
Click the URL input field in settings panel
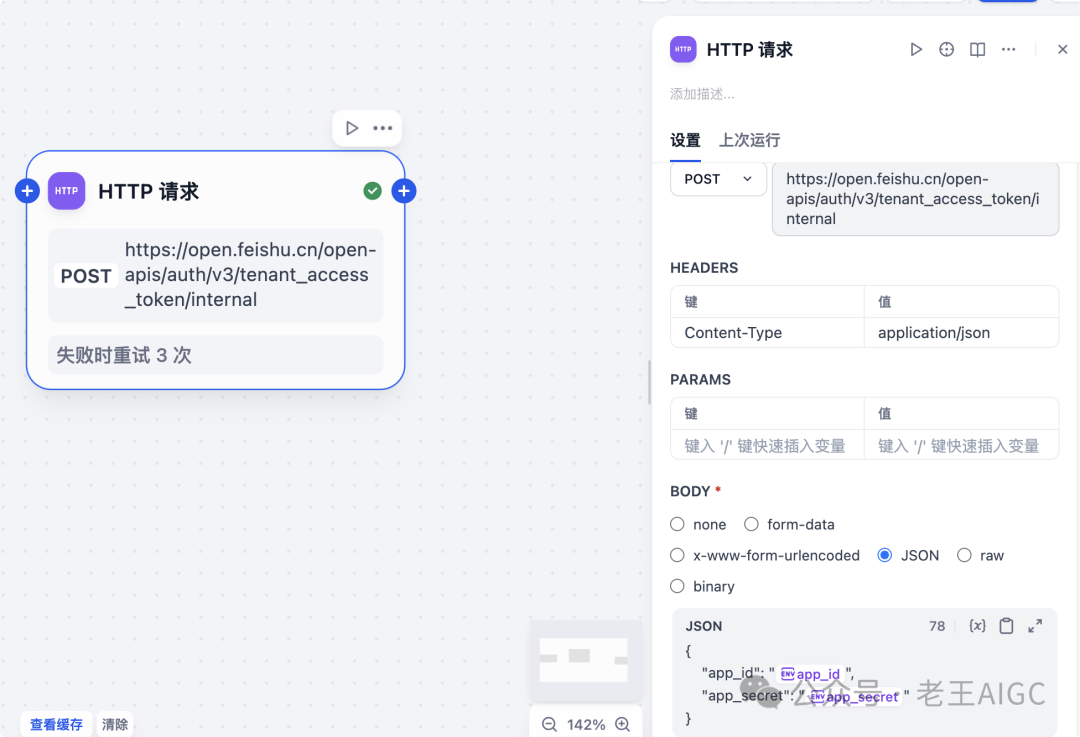(x=915, y=199)
